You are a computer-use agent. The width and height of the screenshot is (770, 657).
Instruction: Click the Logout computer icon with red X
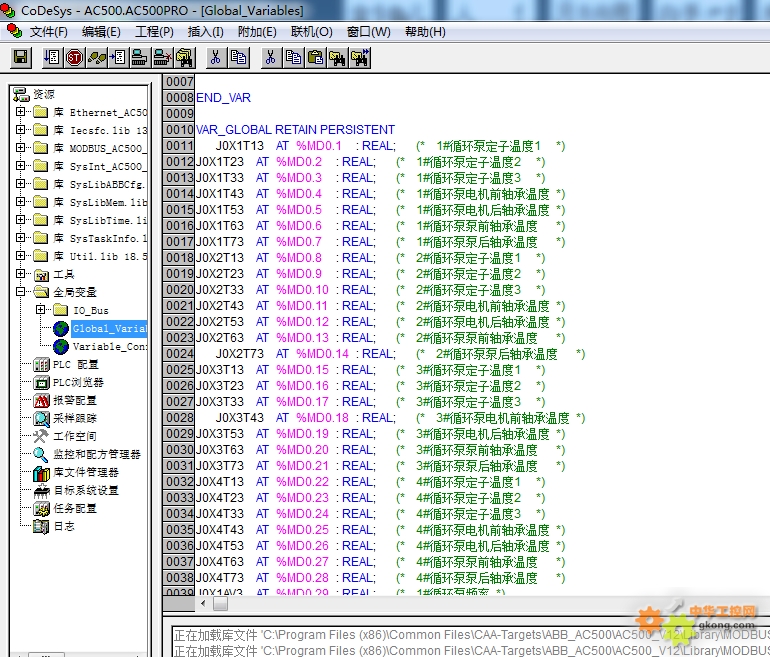click(x=162, y=58)
